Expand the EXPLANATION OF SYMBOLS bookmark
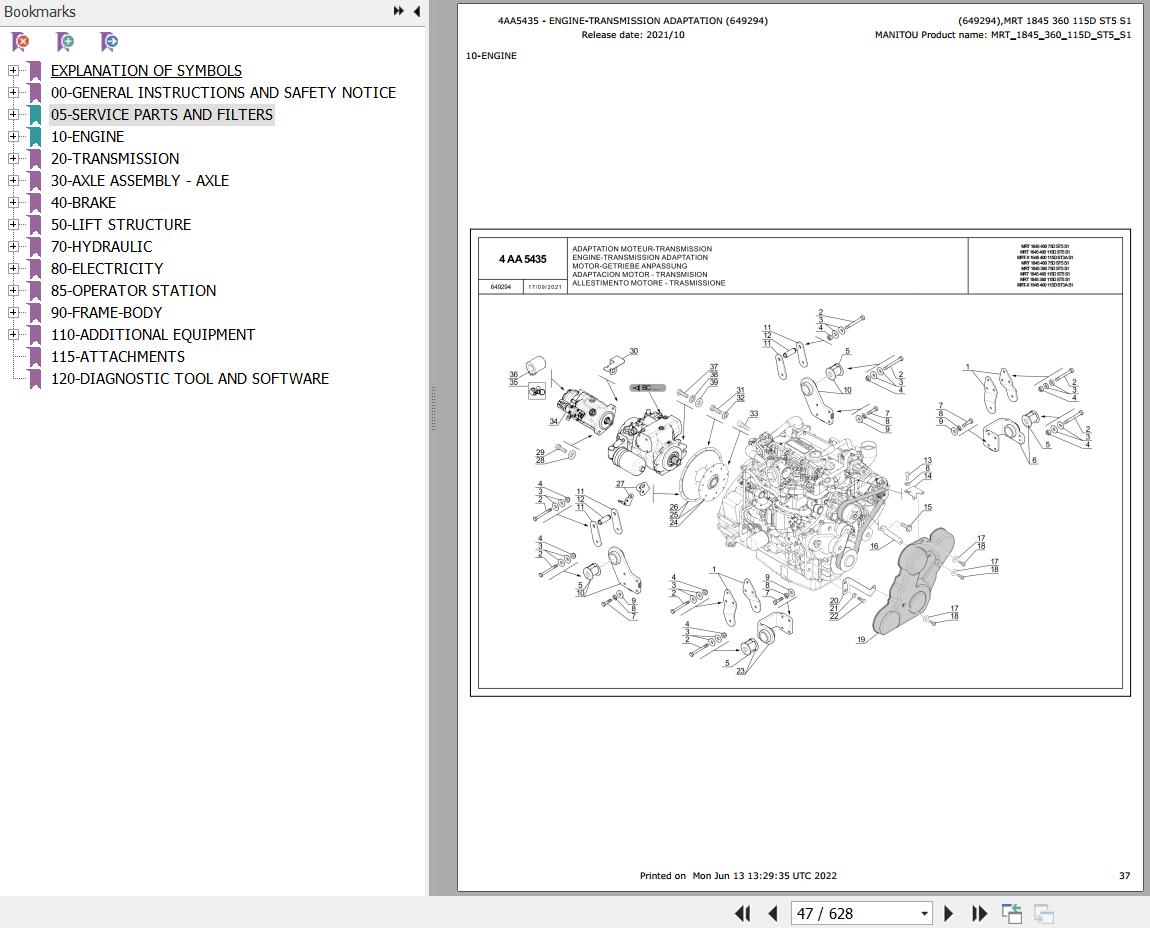Image resolution: width=1150 pixels, height=928 pixels. pyautogui.click(x=12, y=70)
